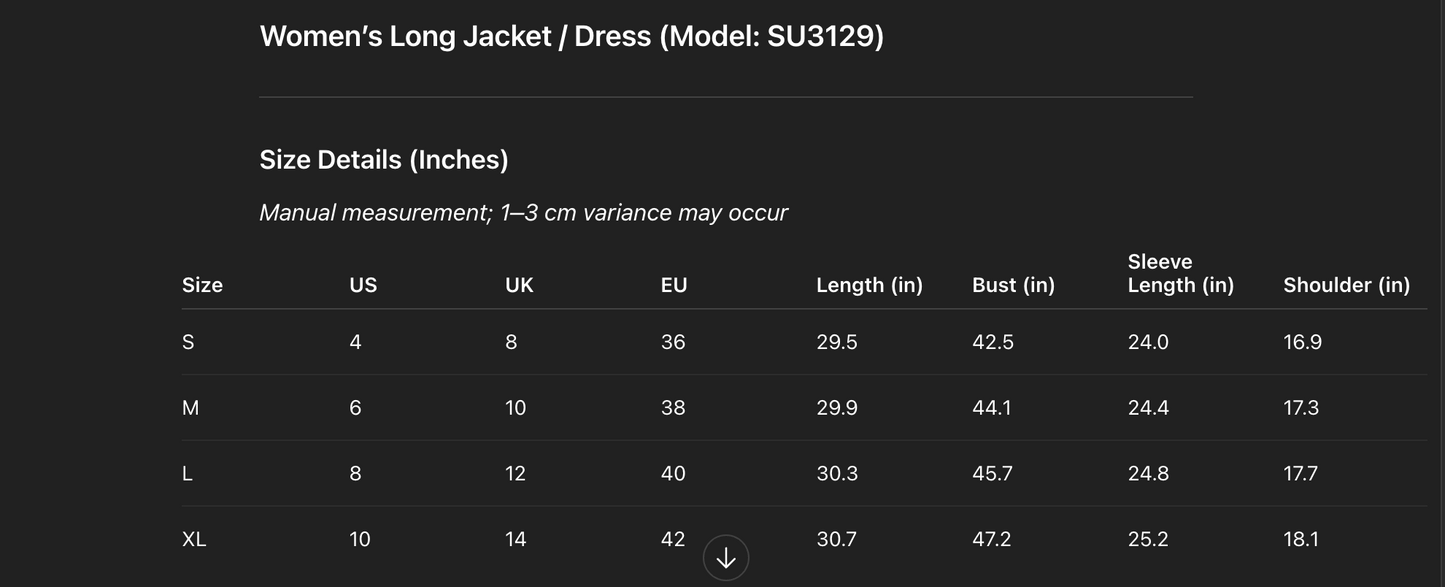Viewport: 1445px width, 587px height.
Task: Click length value 30.7 for size XL
Action: coord(837,537)
